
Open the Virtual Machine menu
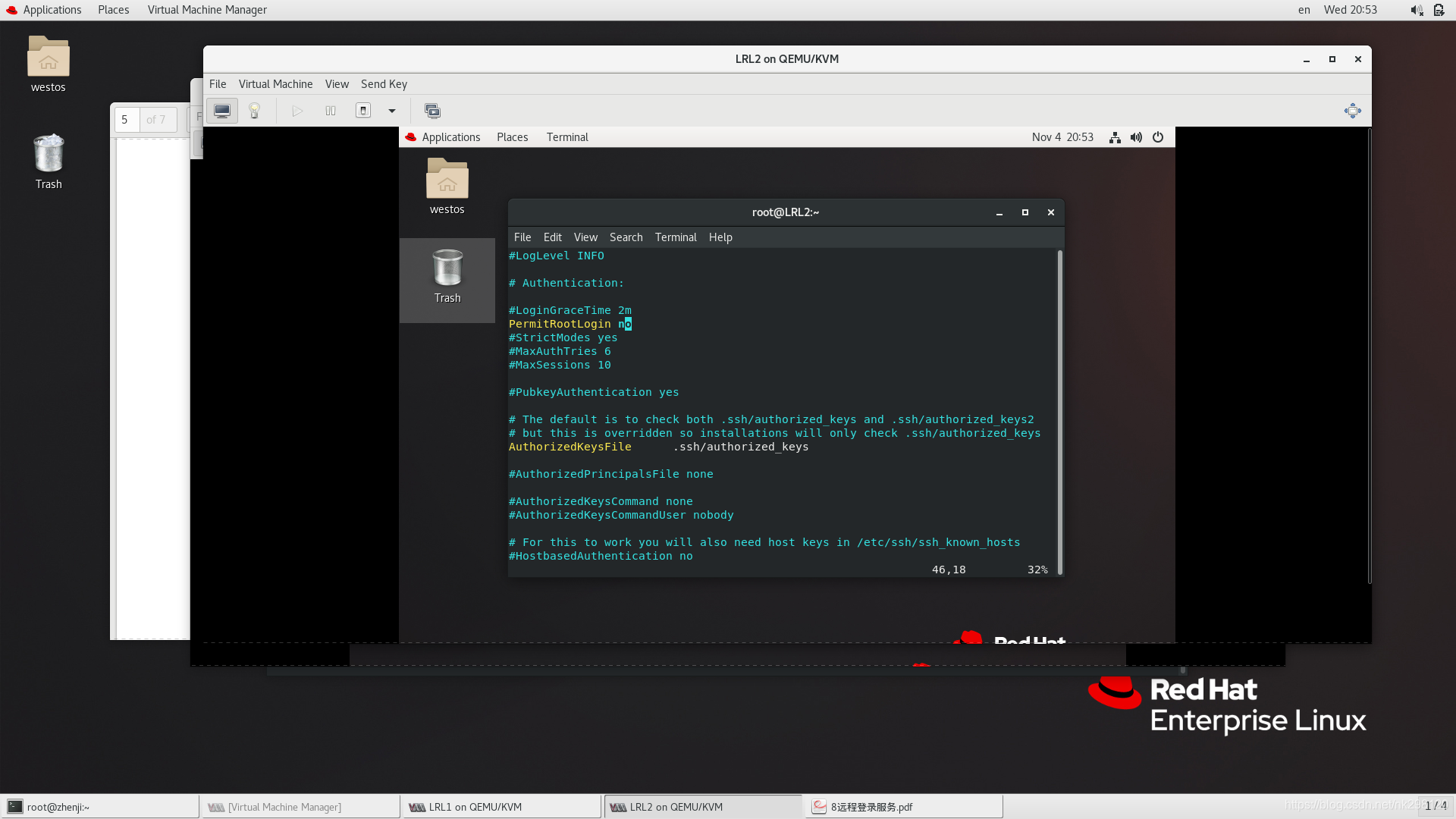point(275,83)
